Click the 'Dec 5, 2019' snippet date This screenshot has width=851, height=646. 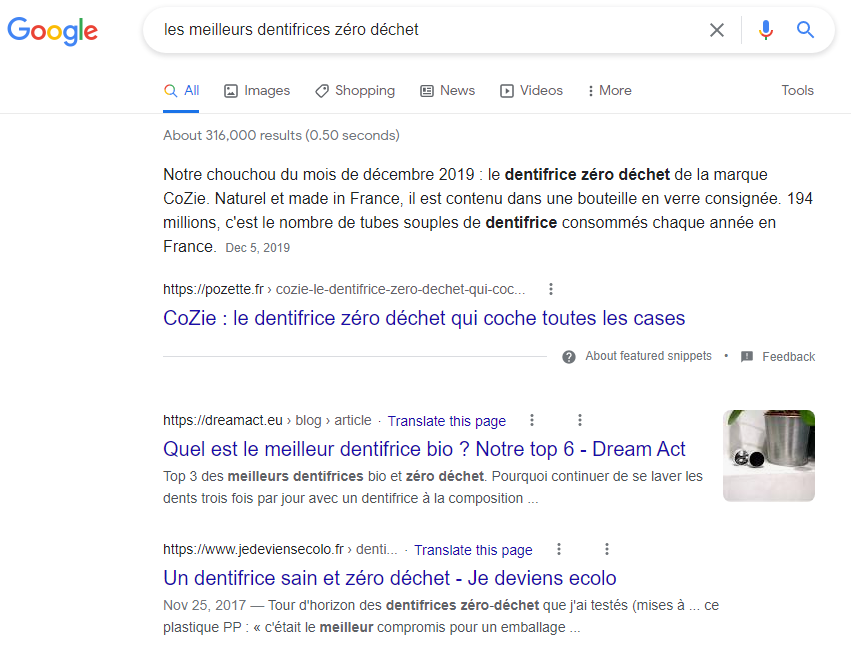(x=257, y=248)
